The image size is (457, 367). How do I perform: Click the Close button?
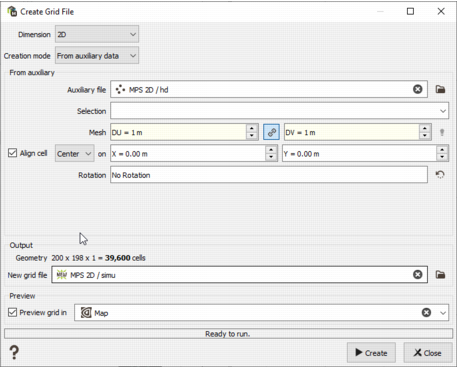(428, 353)
